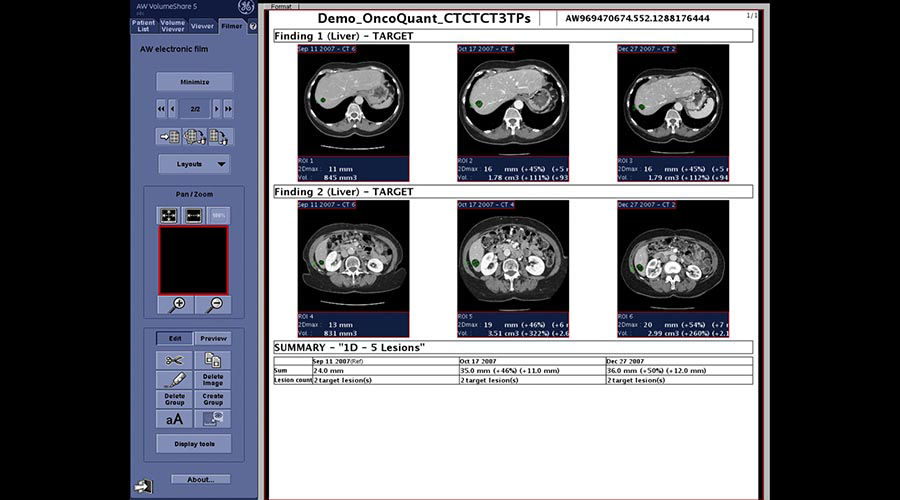Select the scissors cut tool
The image size is (900, 500).
coord(174,360)
